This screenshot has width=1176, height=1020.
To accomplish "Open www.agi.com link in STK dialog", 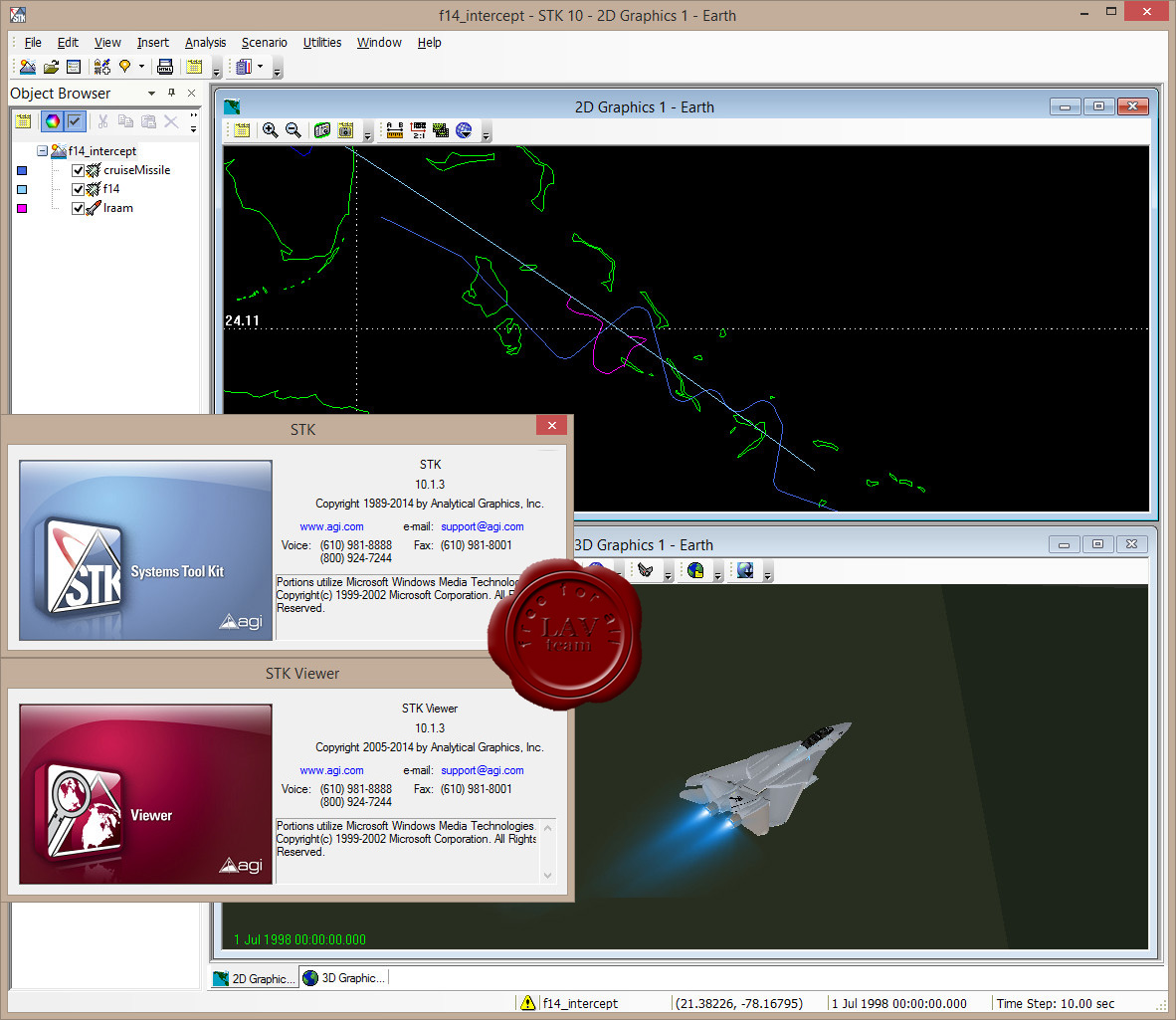I will (x=331, y=526).
